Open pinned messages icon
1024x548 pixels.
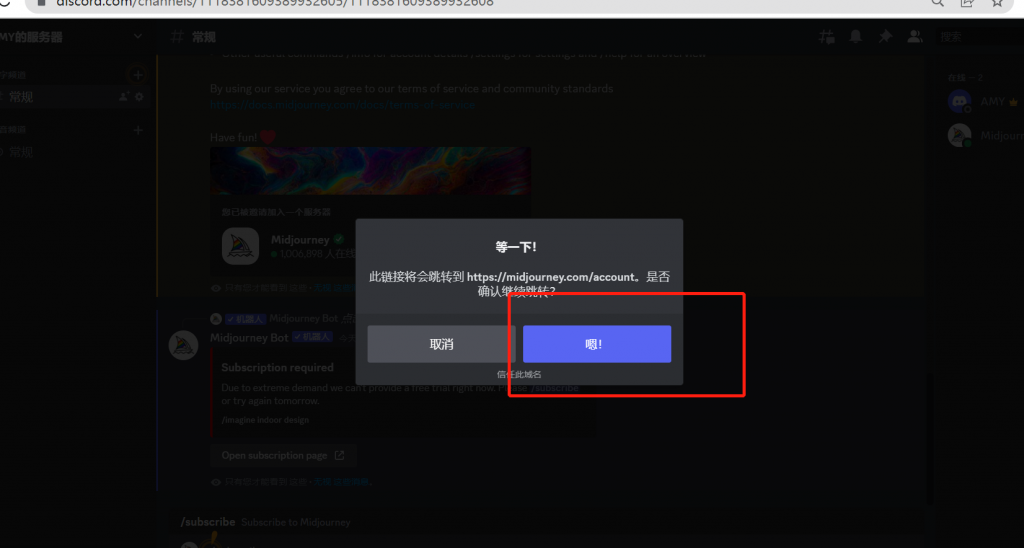[x=885, y=37]
